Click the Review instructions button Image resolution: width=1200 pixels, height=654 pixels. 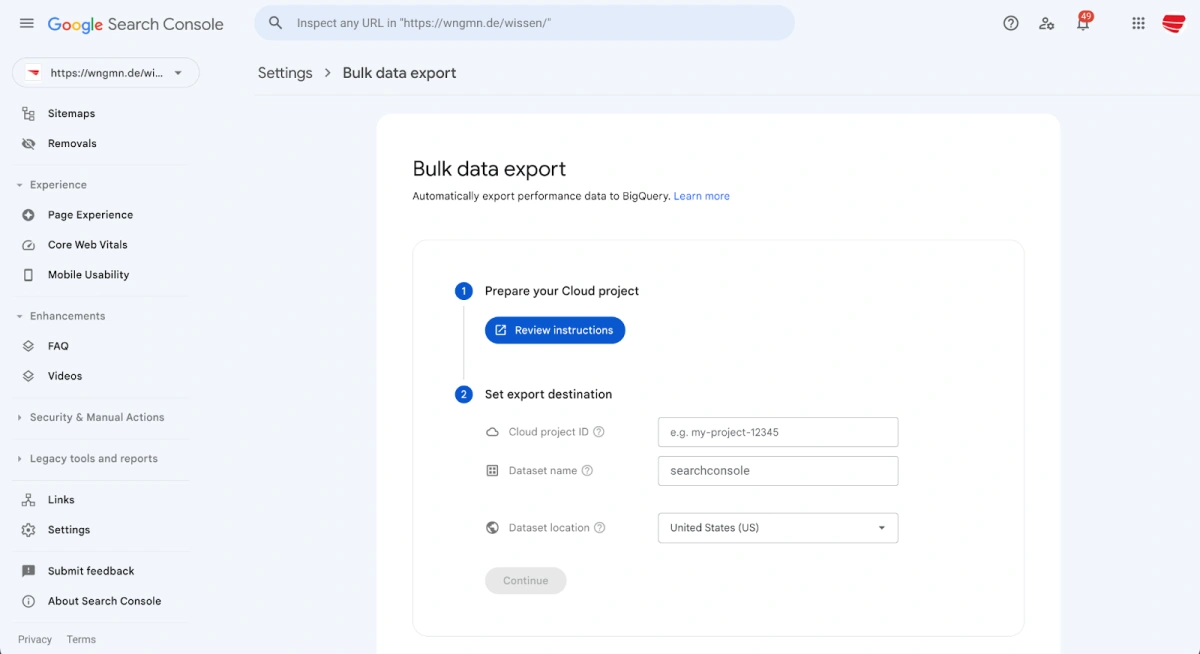pos(554,330)
